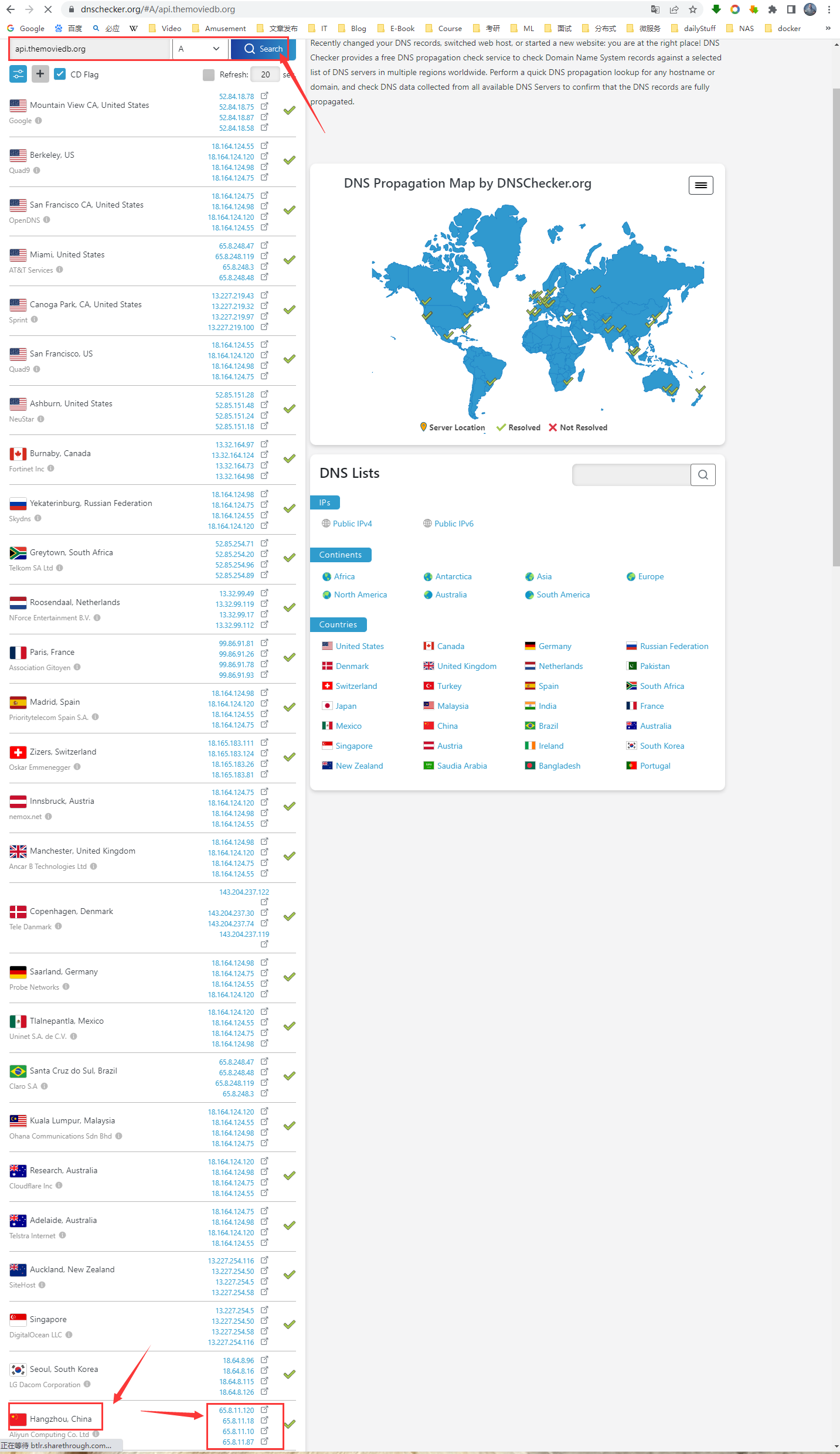Open the Public IPv4 link
Image resolution: width=840 pixels, height=1454 pixels.
coord(352,524)
